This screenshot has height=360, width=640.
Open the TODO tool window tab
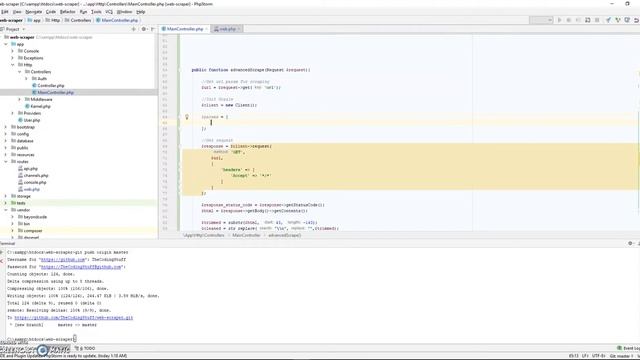coord(86,349)
